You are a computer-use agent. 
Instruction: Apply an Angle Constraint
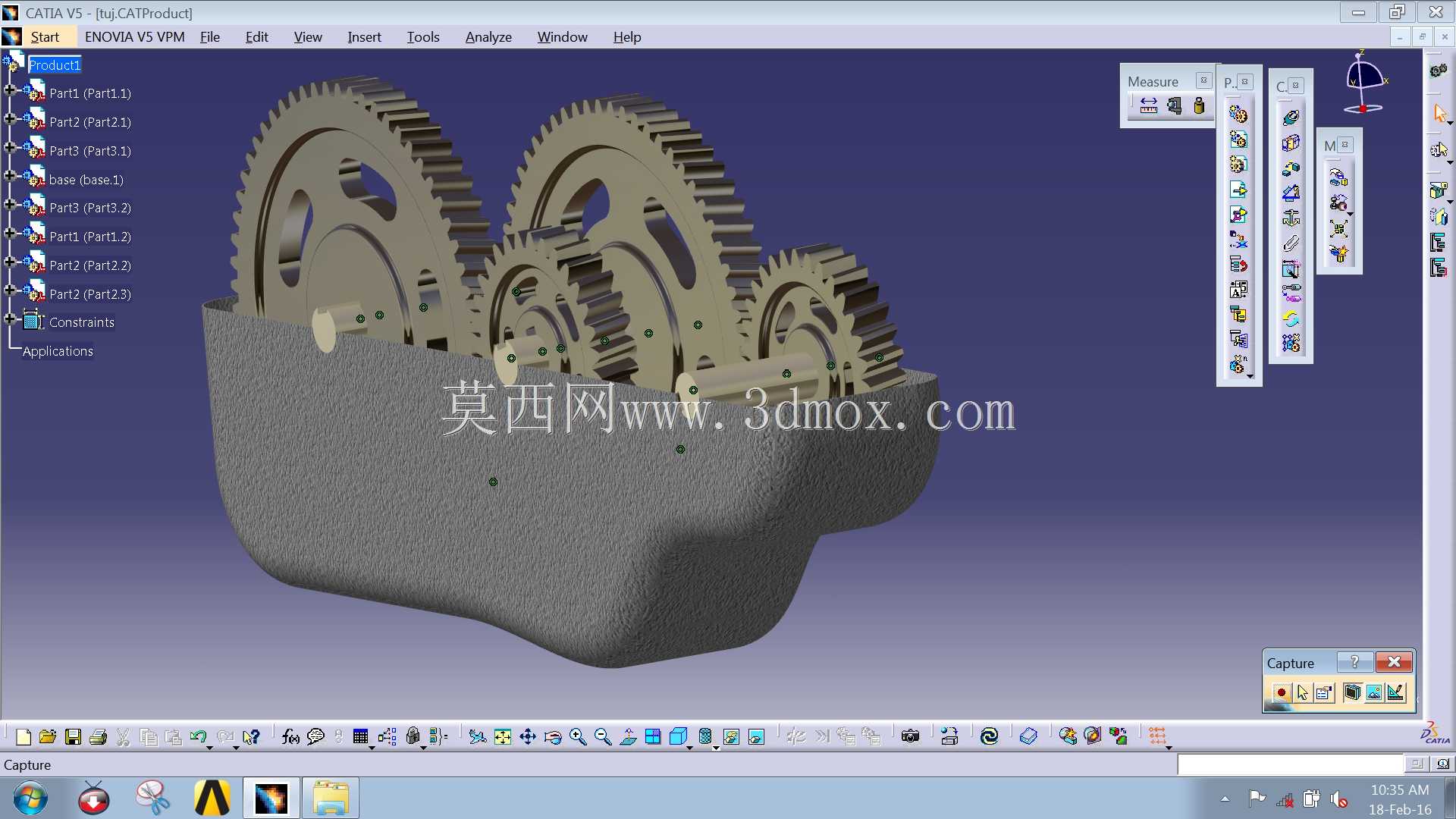click(x=1291, y=193)
